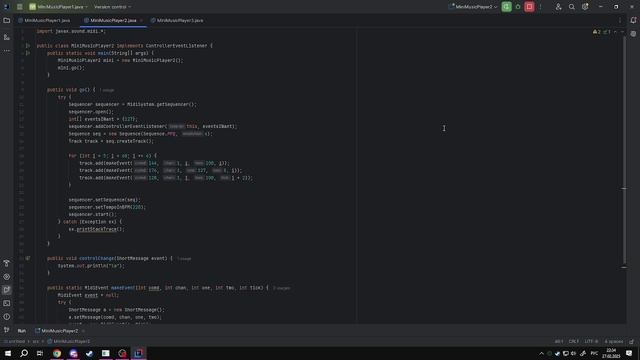
Task: Go to previous highlighted error arrow
Action: coord(616,32)
